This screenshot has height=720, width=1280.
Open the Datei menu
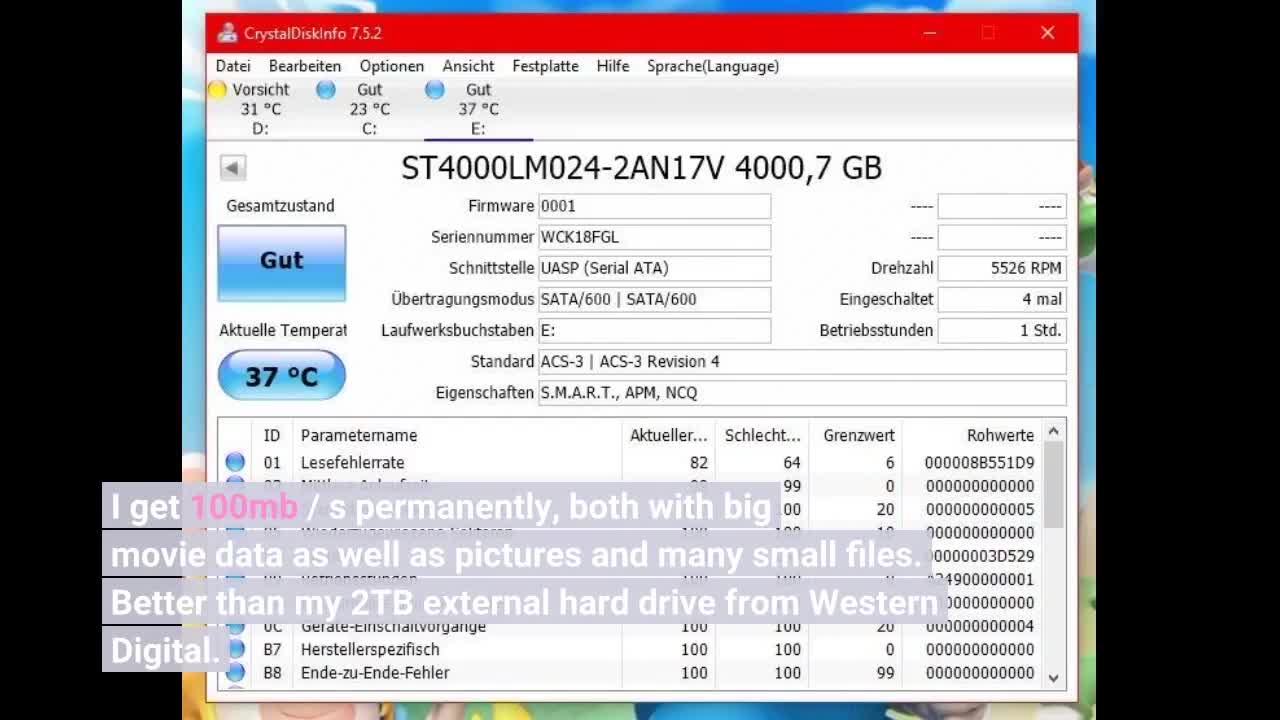233,66
